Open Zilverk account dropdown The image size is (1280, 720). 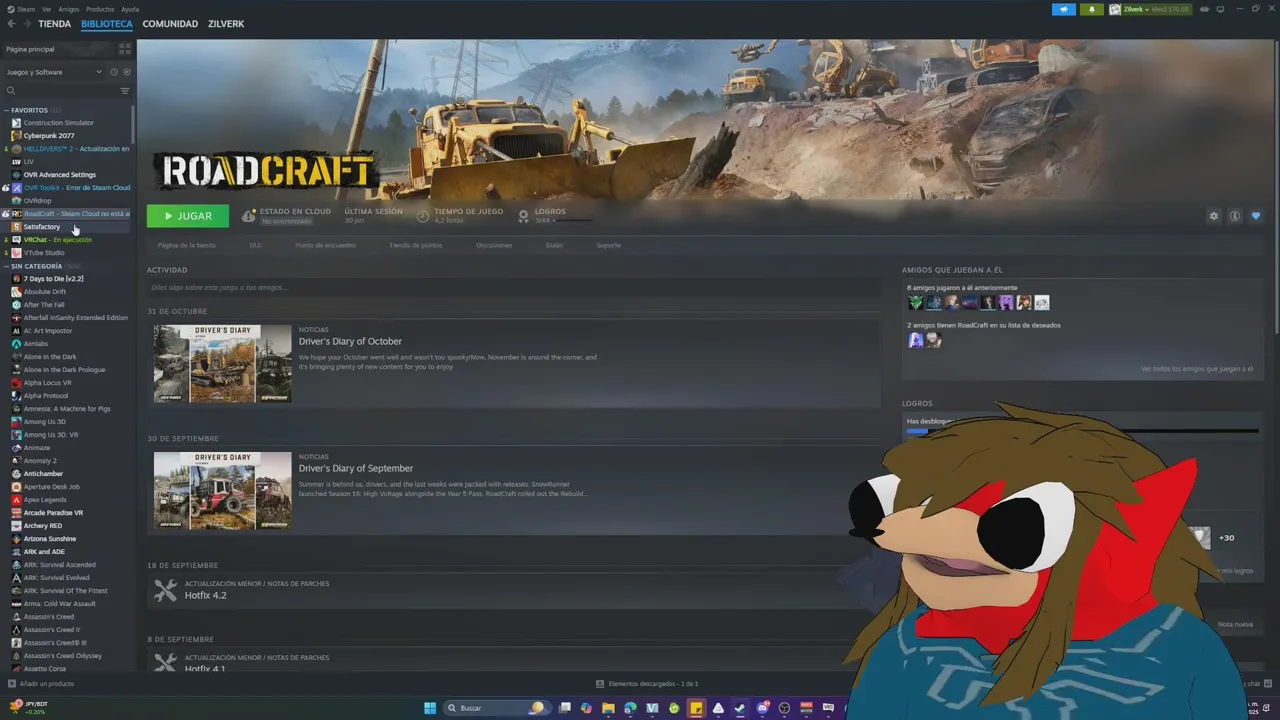click(1150, 9)
